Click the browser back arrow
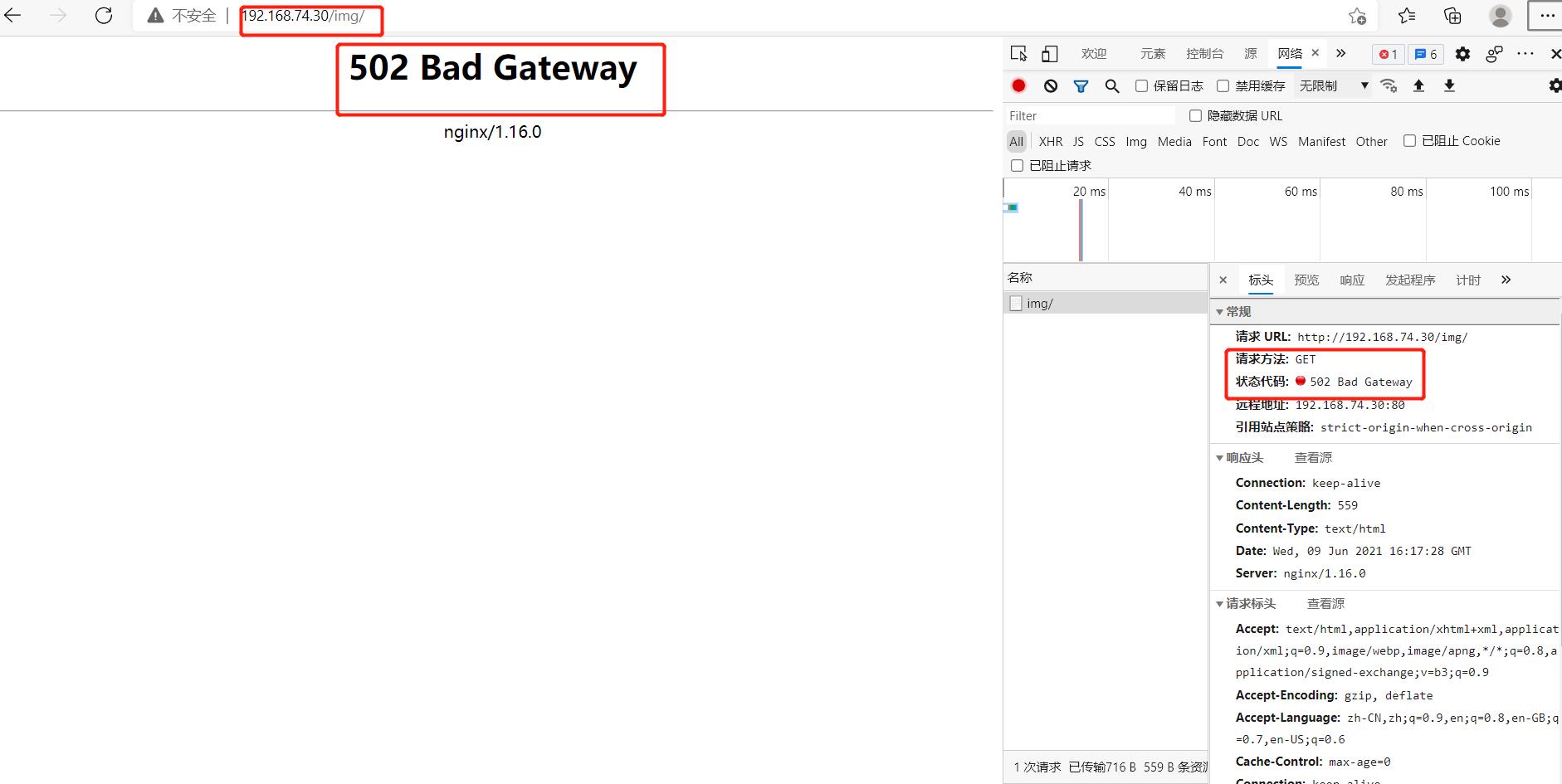The height and width of the screenshot is (784, 1562). point(12,15)
